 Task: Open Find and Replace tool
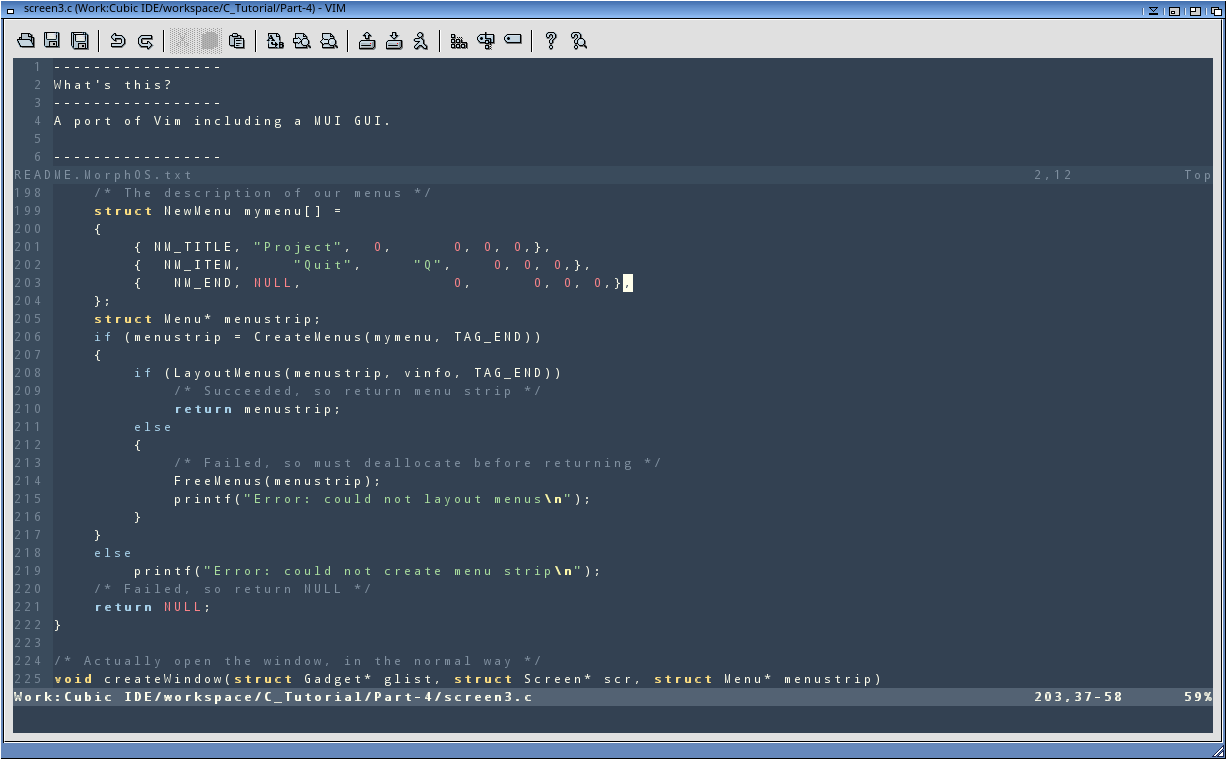coord(274,41)
